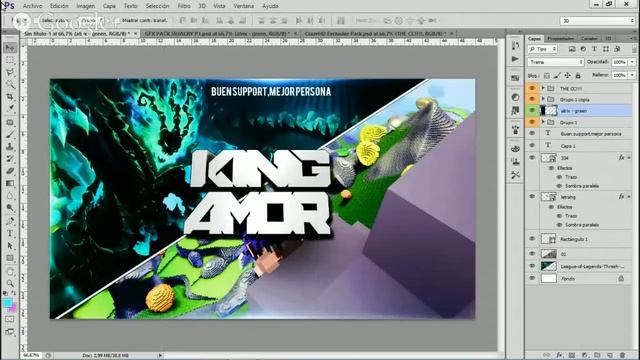The image size is (640, 360).
Task: Select the Rectangular Marquee tool
Action: pos(10,60)
